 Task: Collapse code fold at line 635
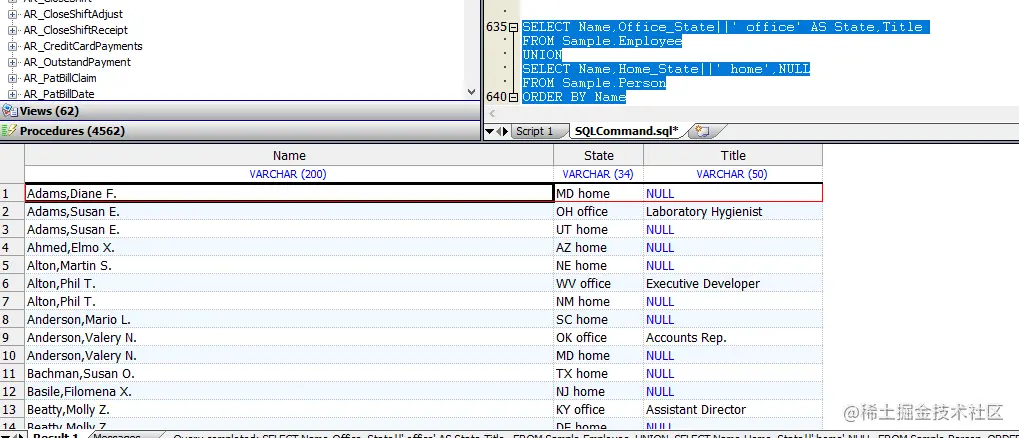pos(513,27)
